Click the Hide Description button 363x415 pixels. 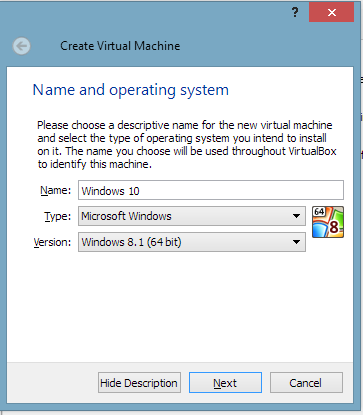(x=139, y=383)
